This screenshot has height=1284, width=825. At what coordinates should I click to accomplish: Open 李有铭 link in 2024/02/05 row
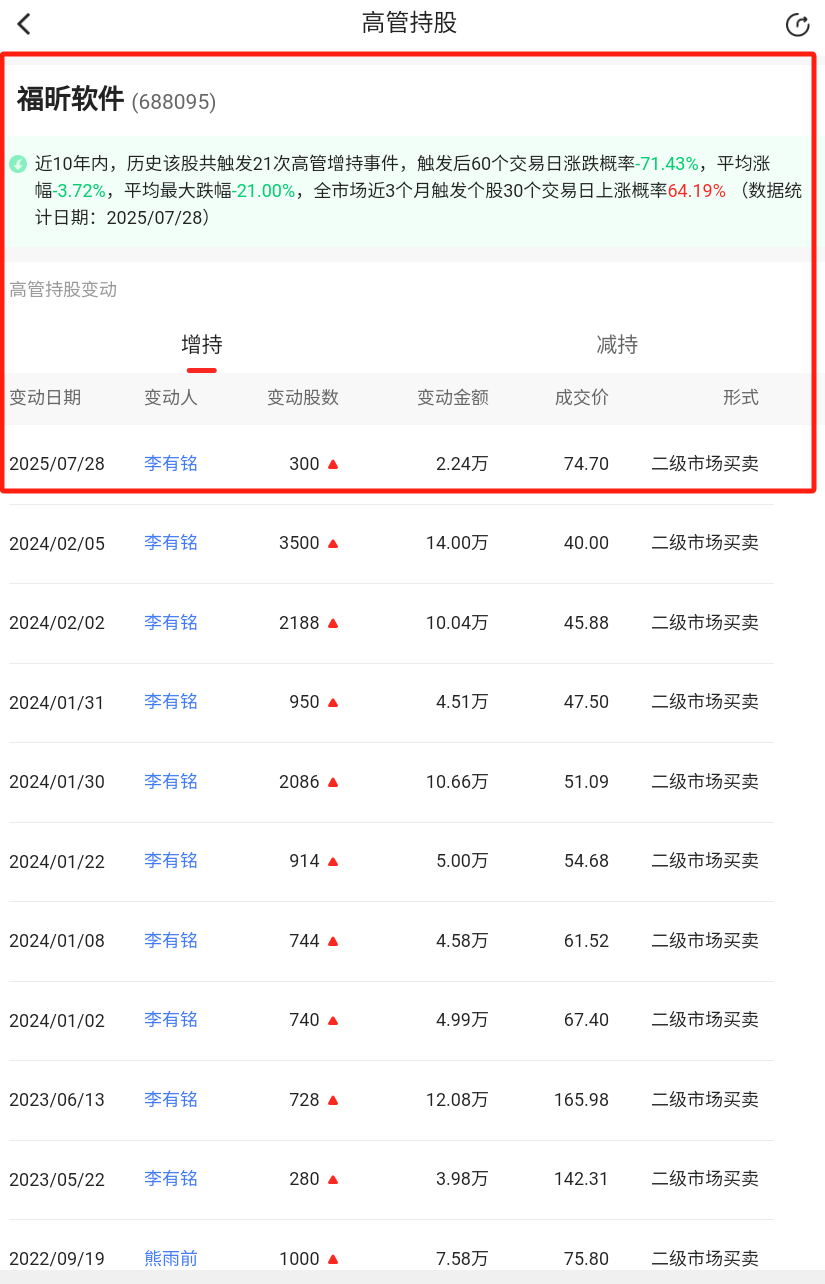tap(171, 543)
